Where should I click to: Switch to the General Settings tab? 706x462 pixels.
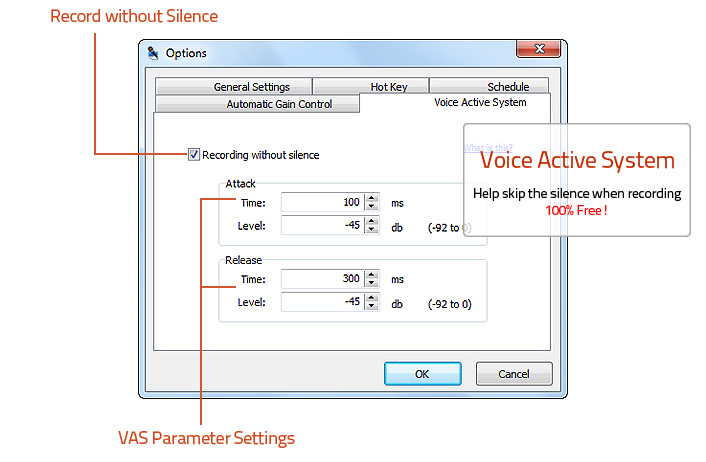pos(234,86)
